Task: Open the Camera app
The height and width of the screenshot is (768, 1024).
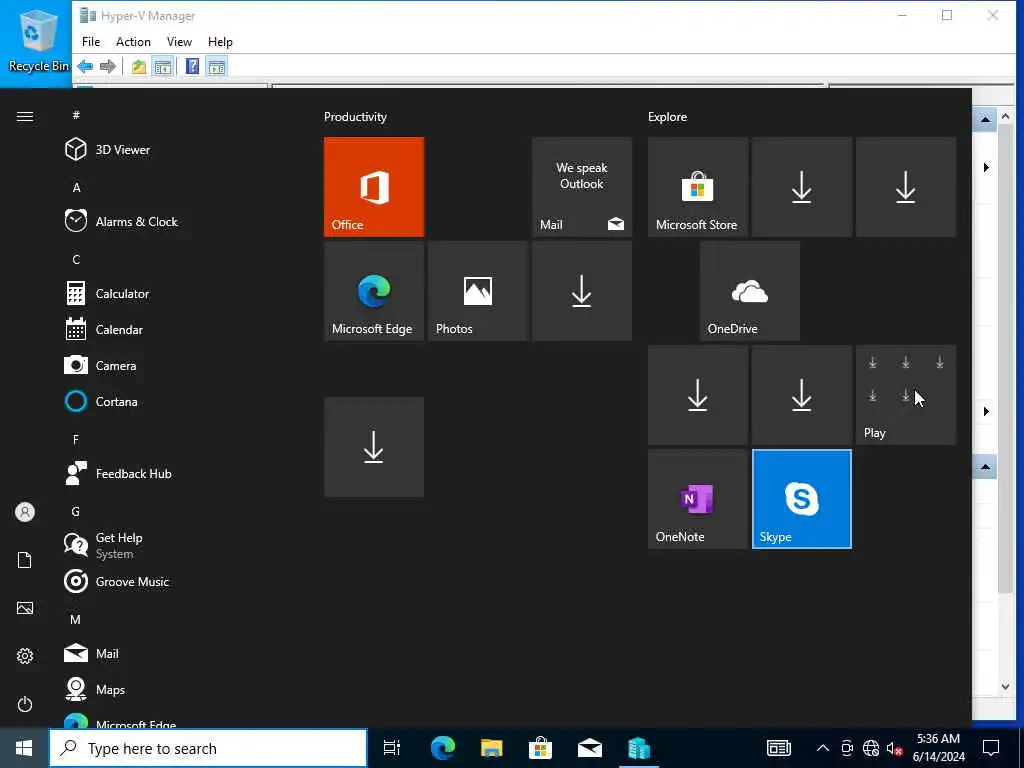Action: pyautogui.click(x=176, y=365)
